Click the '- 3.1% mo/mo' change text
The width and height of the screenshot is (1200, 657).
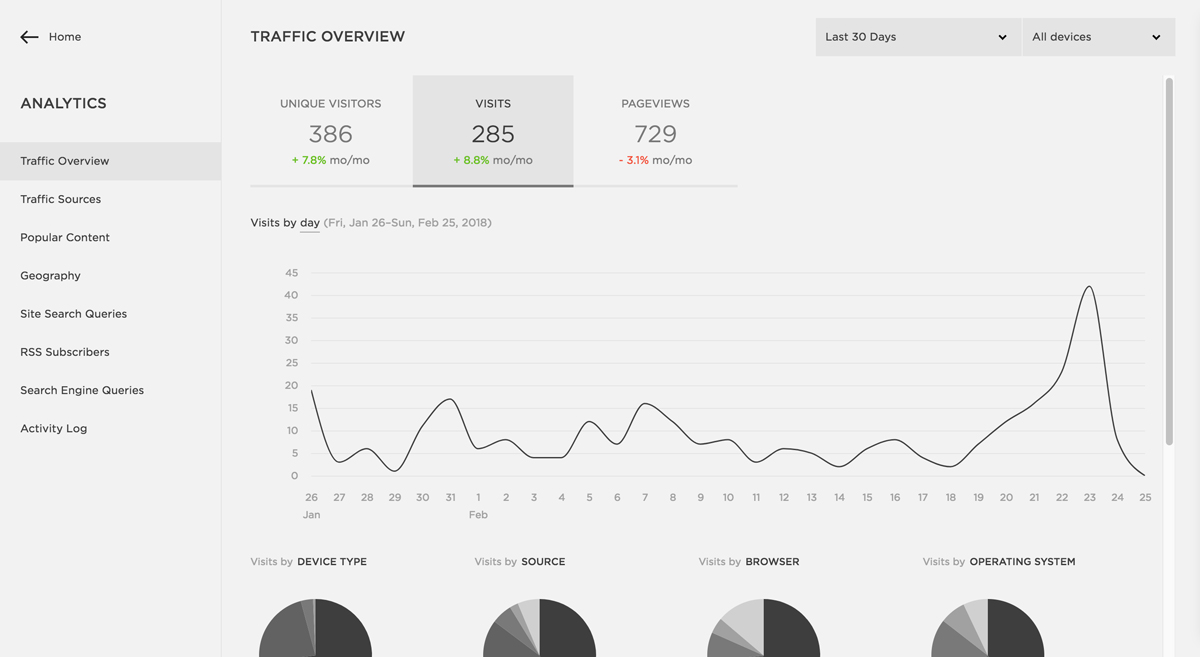coord(655,160)
